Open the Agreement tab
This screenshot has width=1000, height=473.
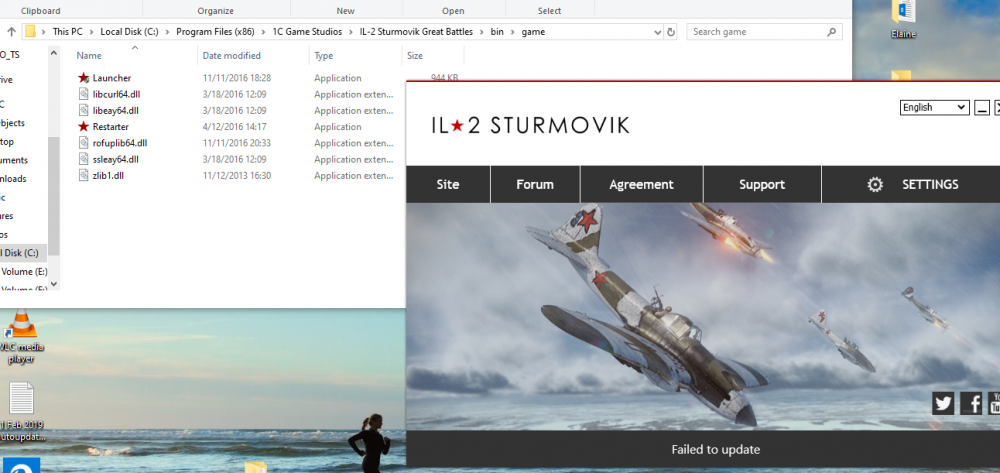coord(642,185)
